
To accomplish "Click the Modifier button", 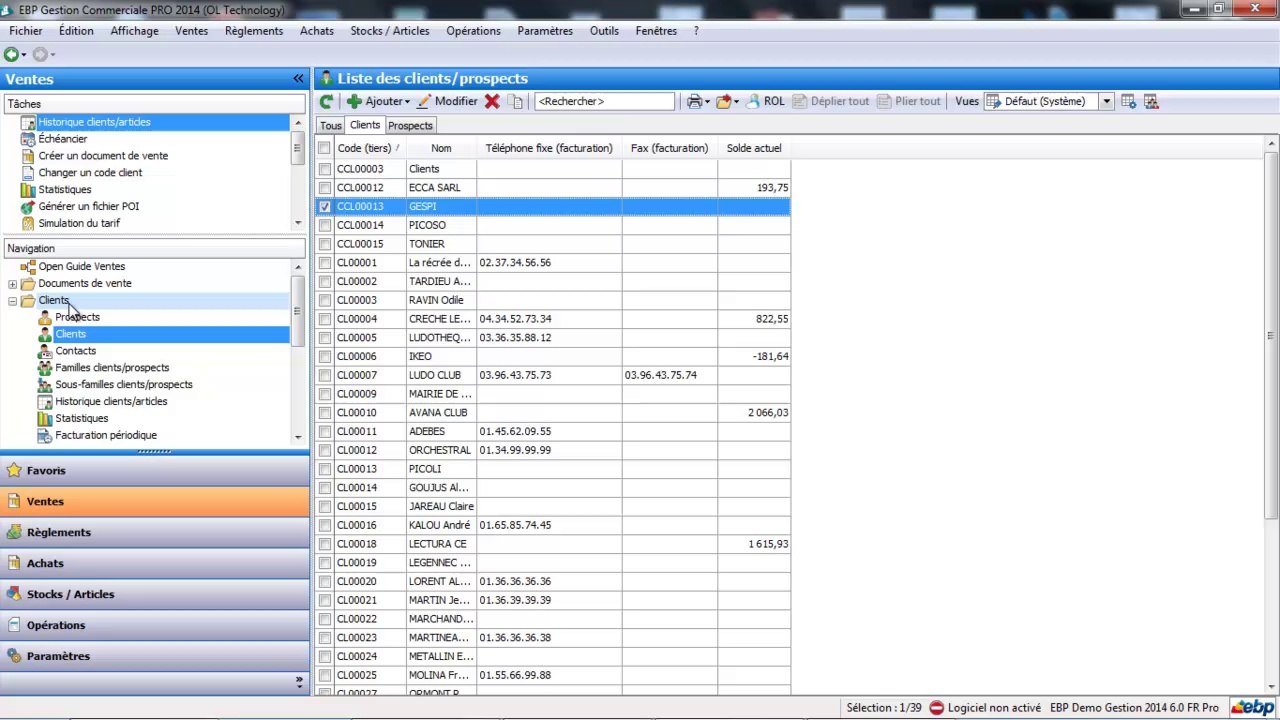I will [447, 101].
